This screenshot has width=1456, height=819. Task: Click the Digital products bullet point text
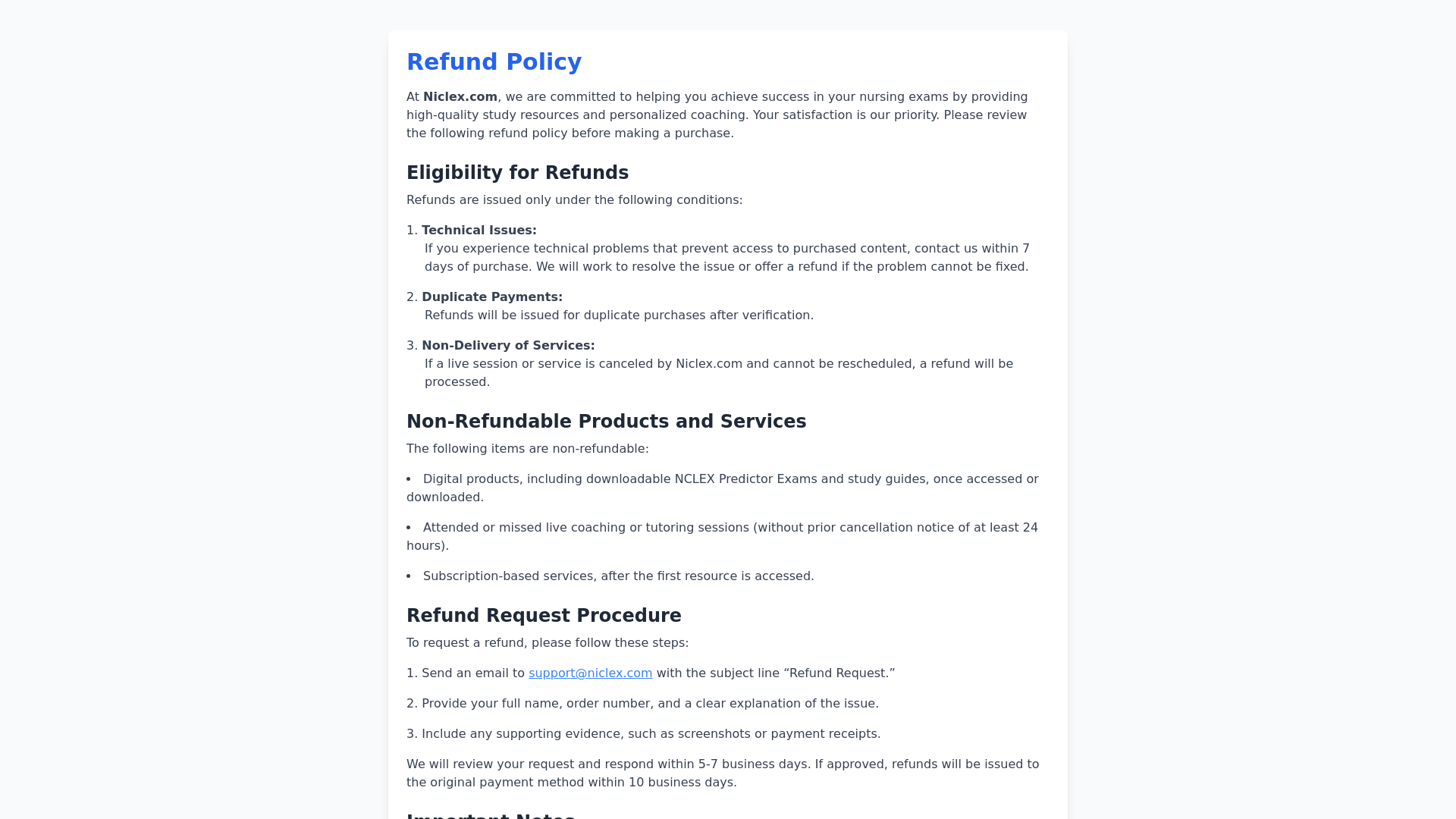click(723, 488)
